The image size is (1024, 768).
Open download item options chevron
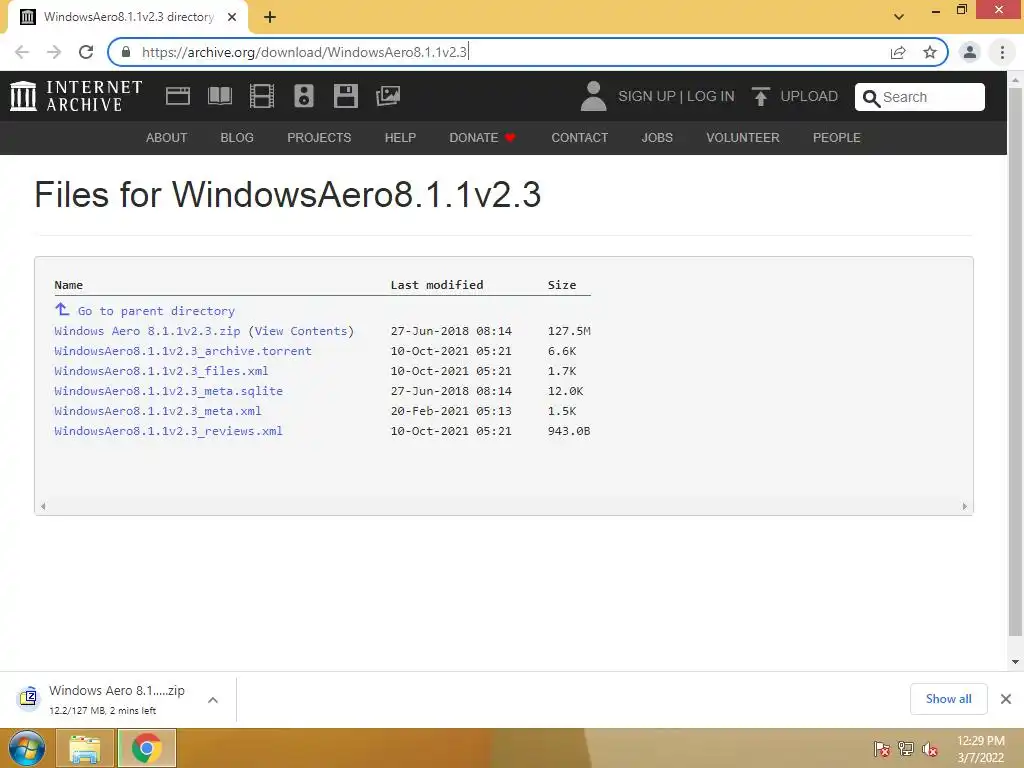pos(213,699)
